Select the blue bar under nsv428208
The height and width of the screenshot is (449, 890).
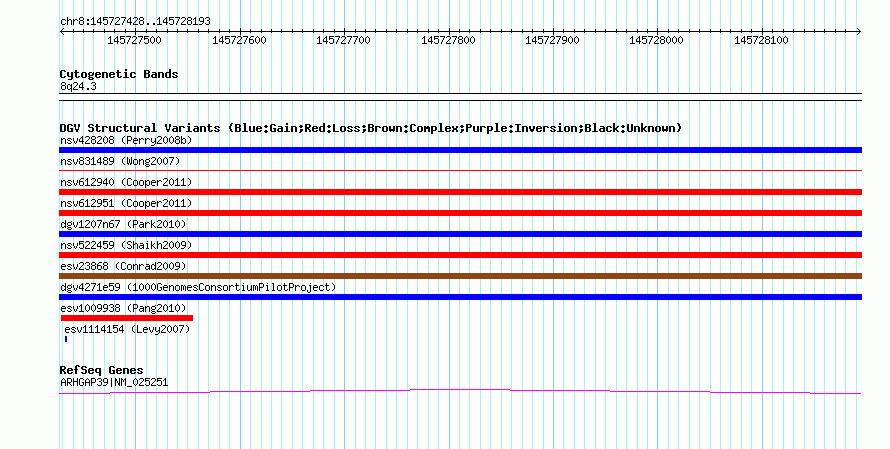tap(460, 150)
